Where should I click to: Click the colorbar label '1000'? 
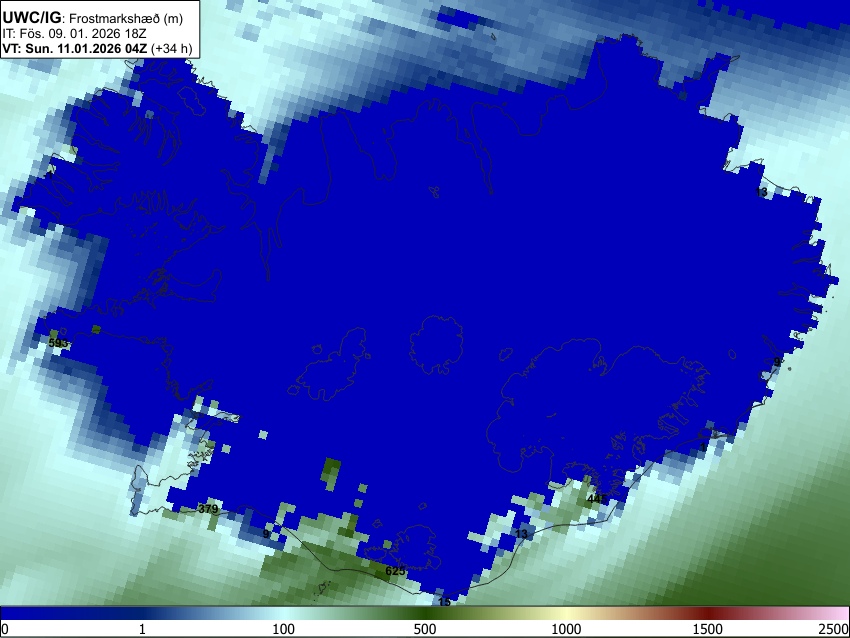(566, 629)
